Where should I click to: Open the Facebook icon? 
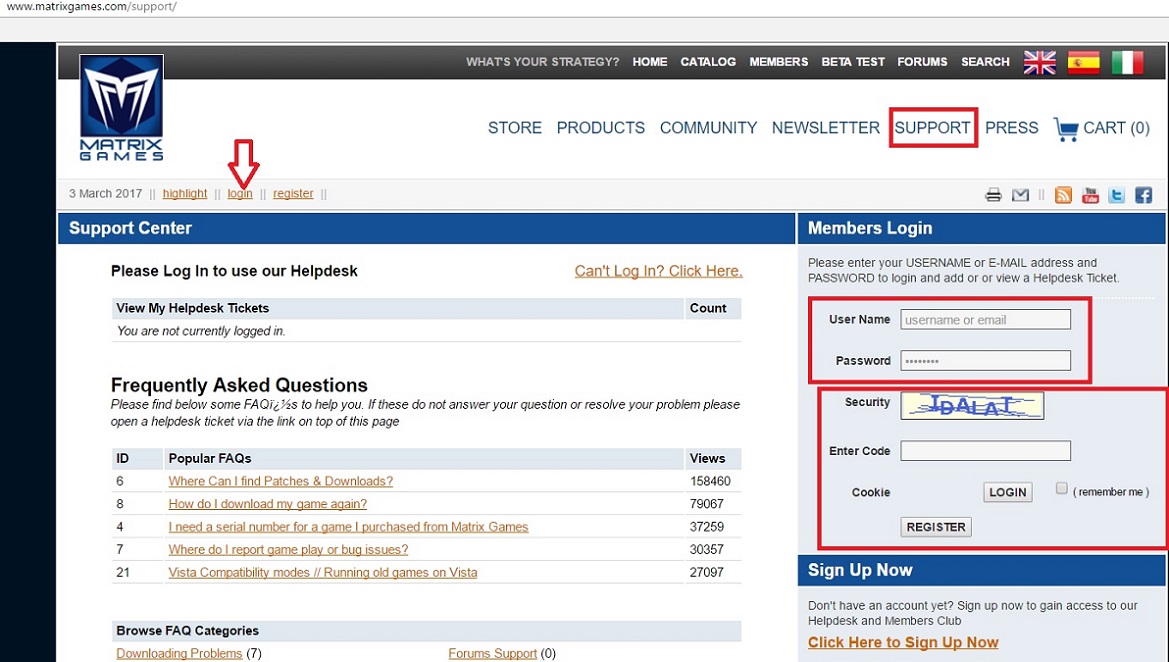1143,195
